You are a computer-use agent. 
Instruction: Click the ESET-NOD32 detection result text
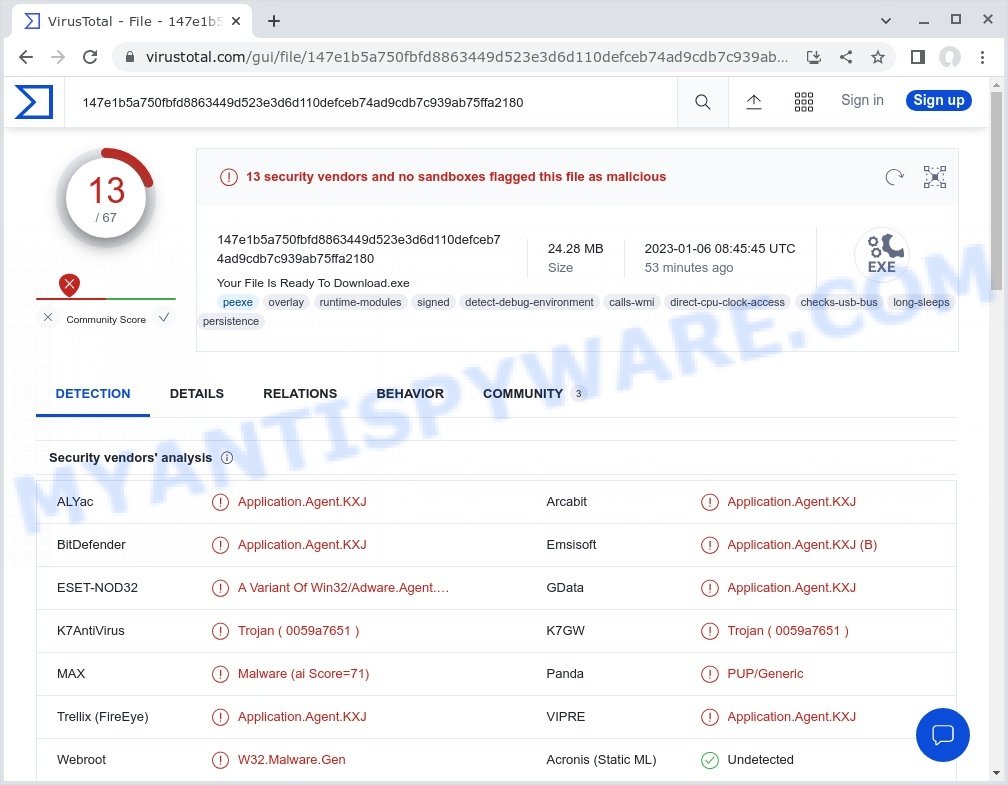point(343,588)
